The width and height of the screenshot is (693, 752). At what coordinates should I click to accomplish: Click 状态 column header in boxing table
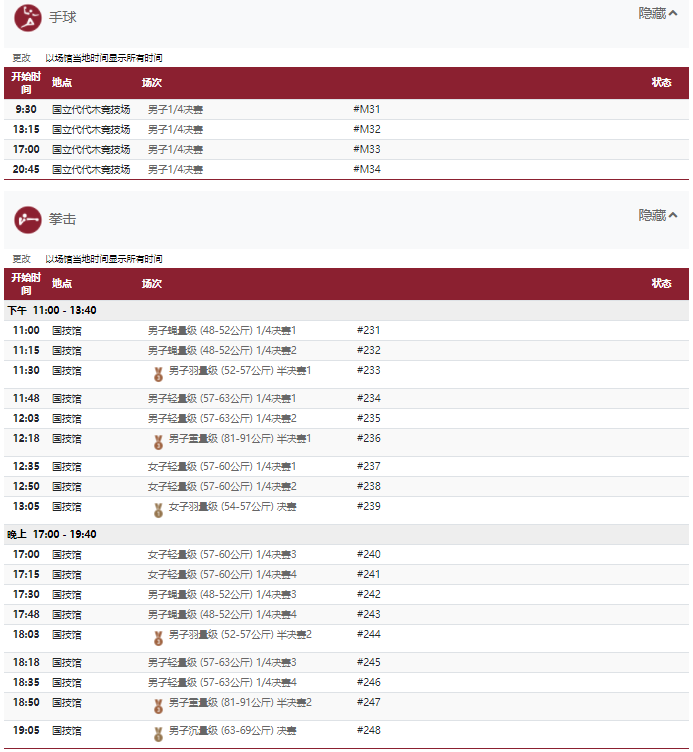click(661, 283)
